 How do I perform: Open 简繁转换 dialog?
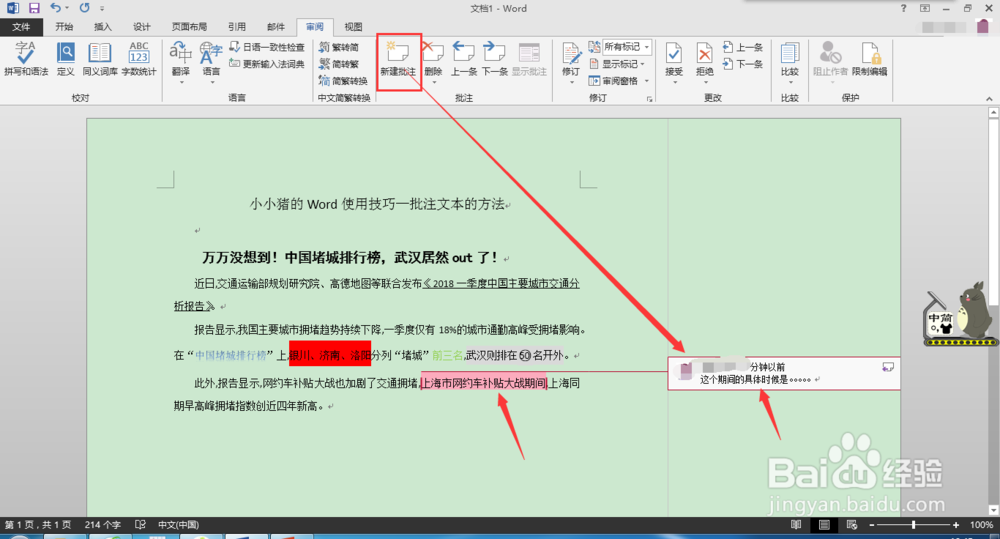(x=343, y=81)
